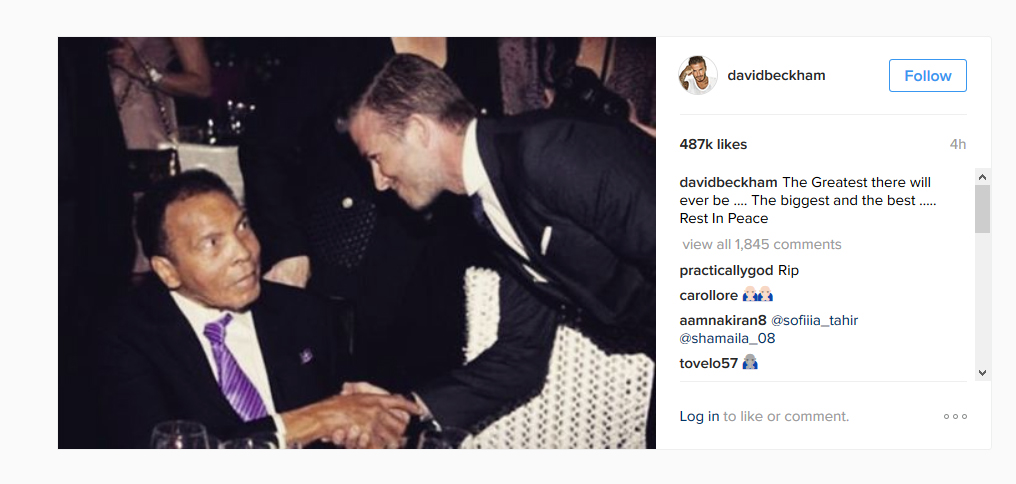The image size is (1016, 484).
Task: Click the 487k likes count
Action: (713, 145)
